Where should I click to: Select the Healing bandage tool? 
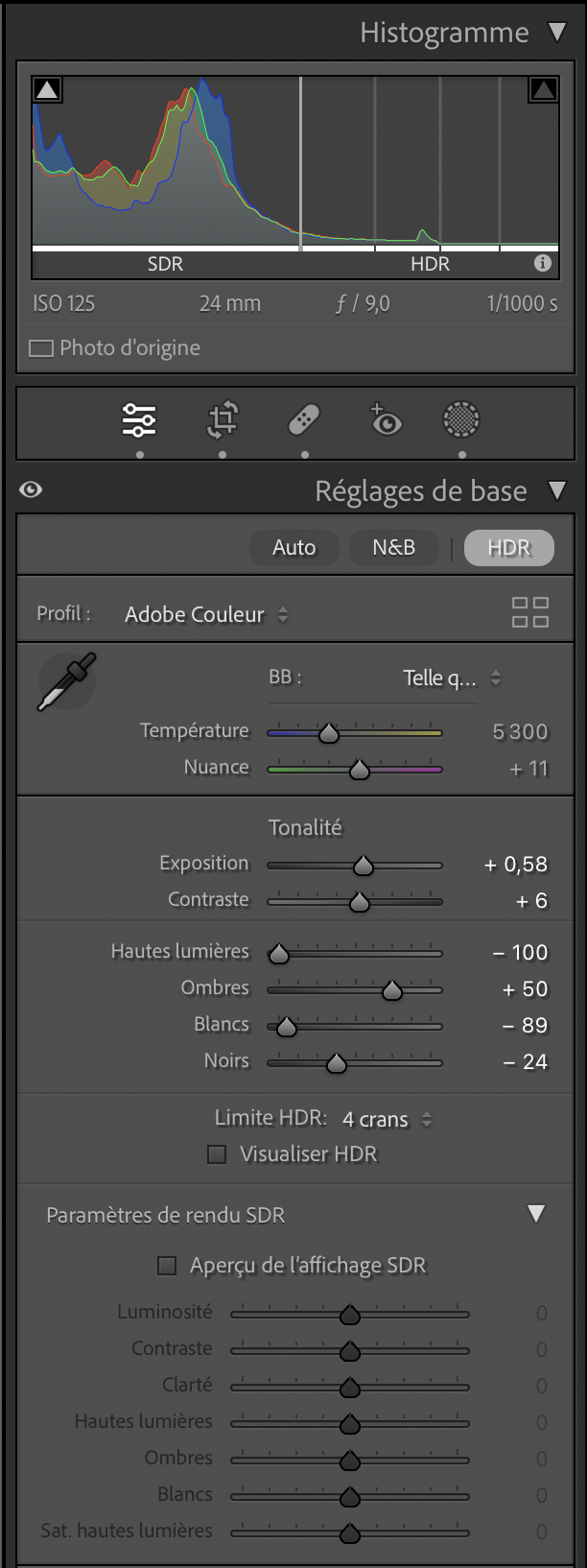[x=304, y=419]
